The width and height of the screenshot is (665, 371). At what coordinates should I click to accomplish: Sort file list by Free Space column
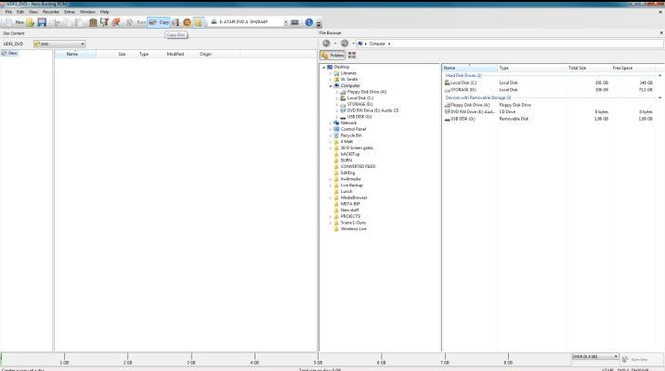point(622,68)
